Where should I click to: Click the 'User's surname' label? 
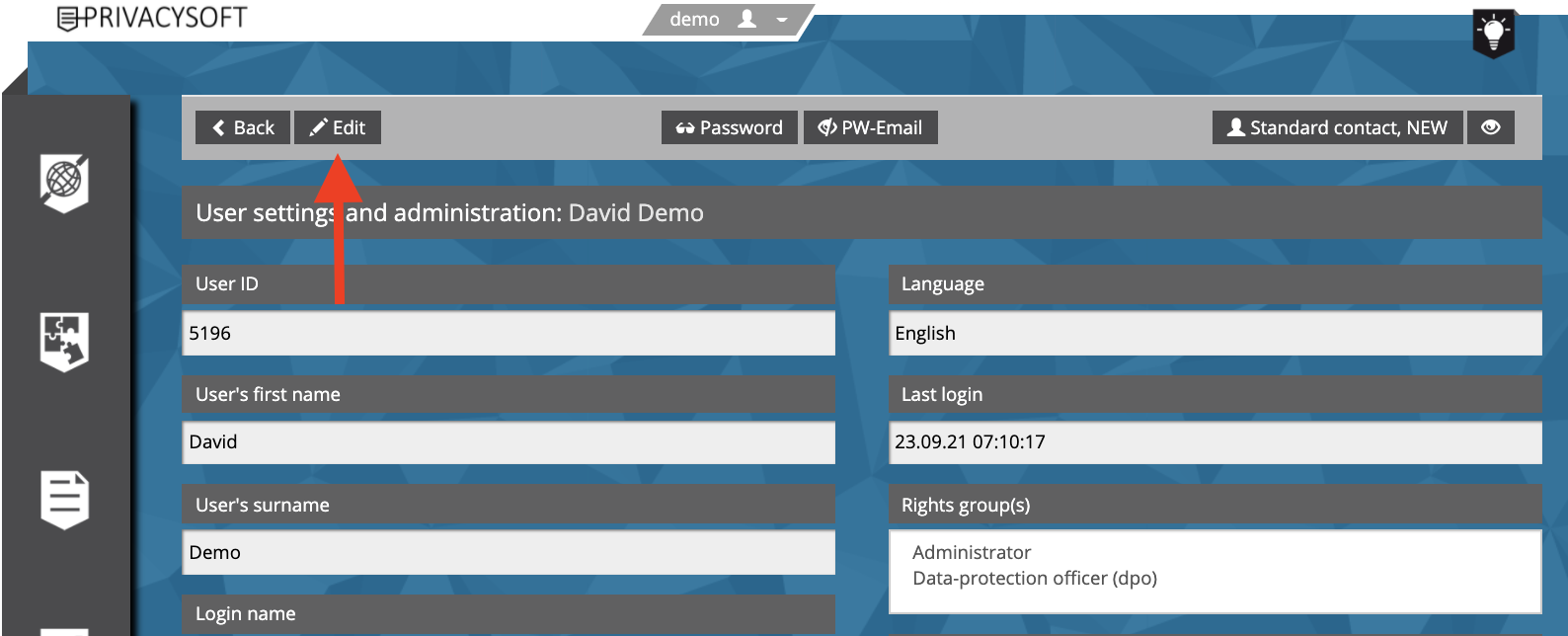point(263,505)
